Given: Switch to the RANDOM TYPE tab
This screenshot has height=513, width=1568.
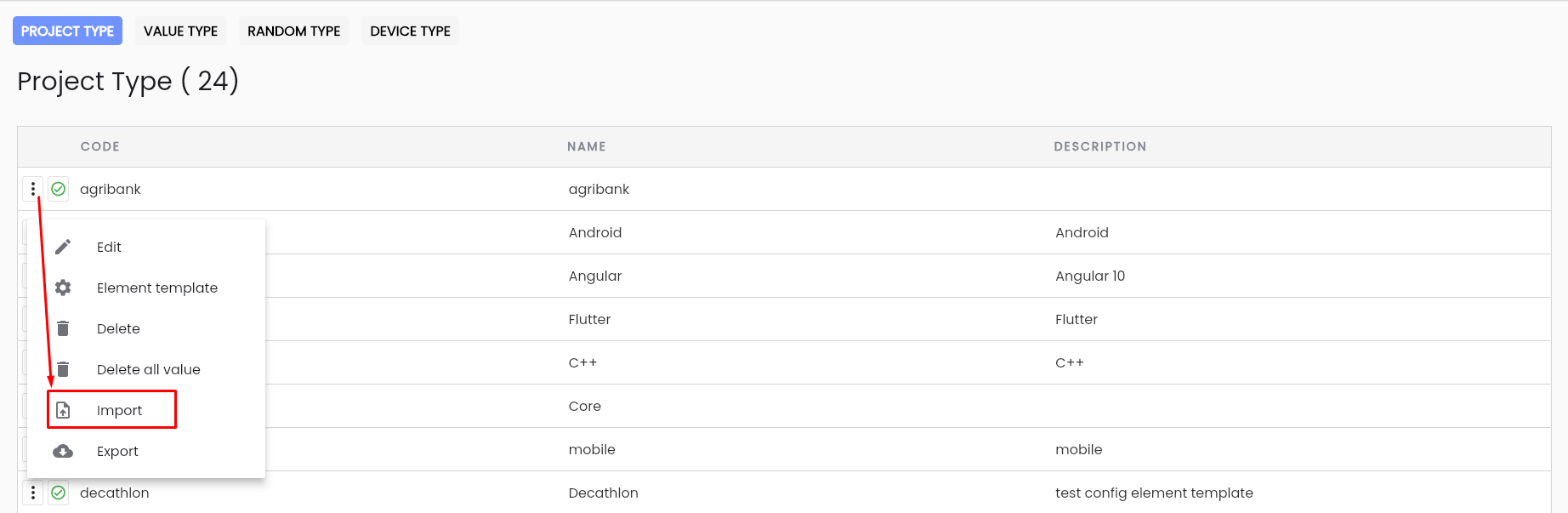Looking at the screenshot, I should [x=294, y=31].
